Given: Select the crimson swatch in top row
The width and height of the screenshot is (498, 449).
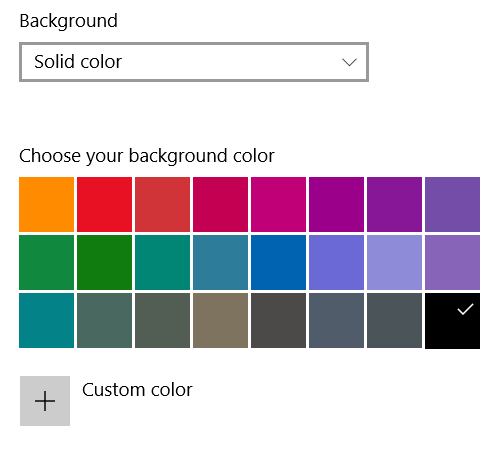Looking at the screenshot, I should pos(220,204).
